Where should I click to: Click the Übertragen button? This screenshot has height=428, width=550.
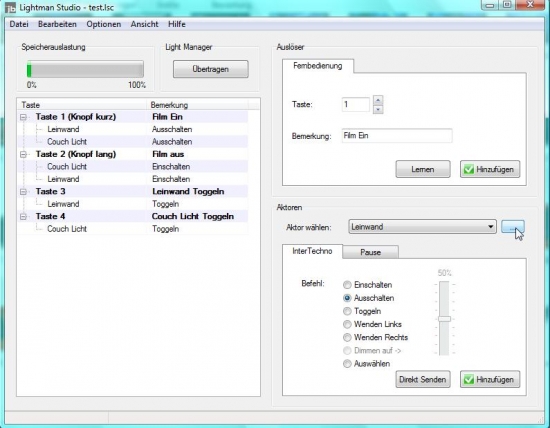[211, 69]
